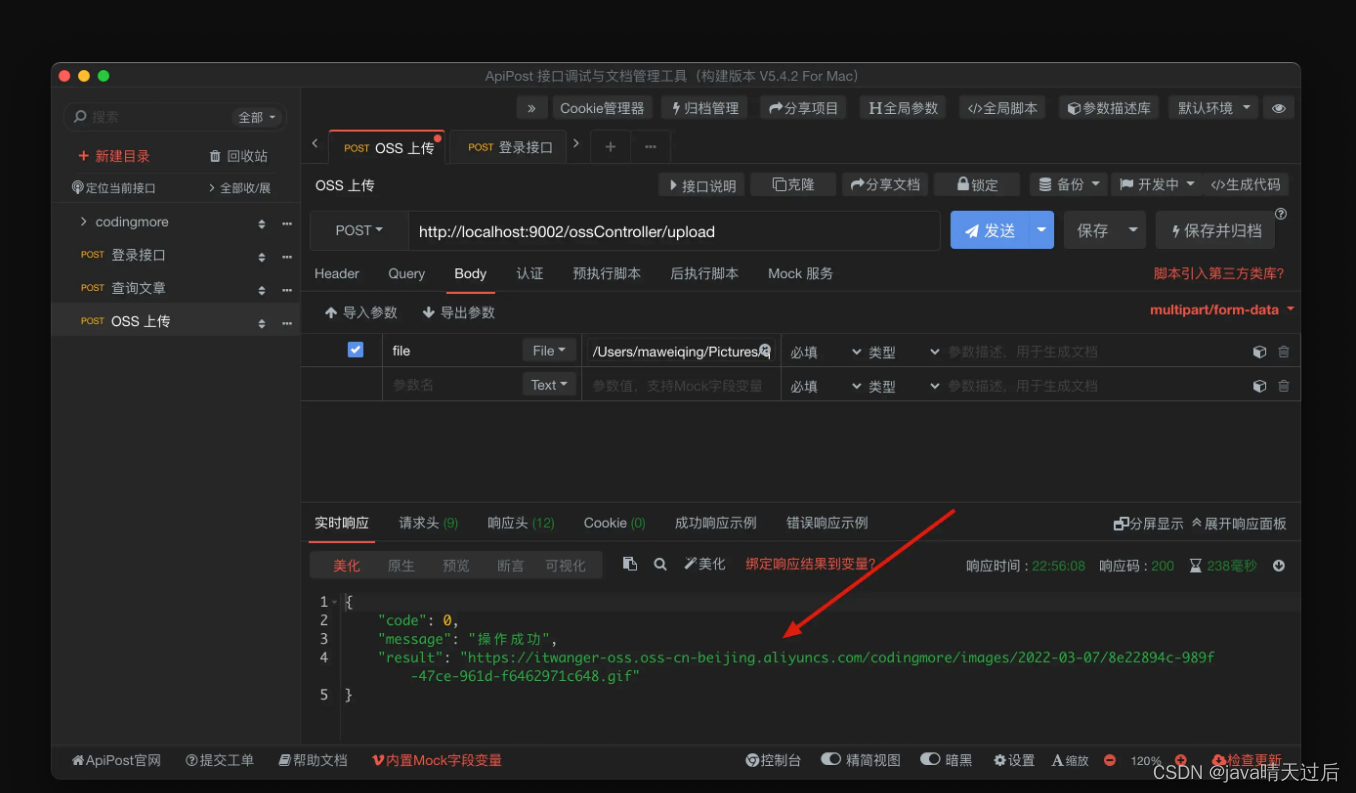The height and width of the screenshot is (793, 1356).
Task: Open the 全局脚本 editor
Action: click(1002, 107)
